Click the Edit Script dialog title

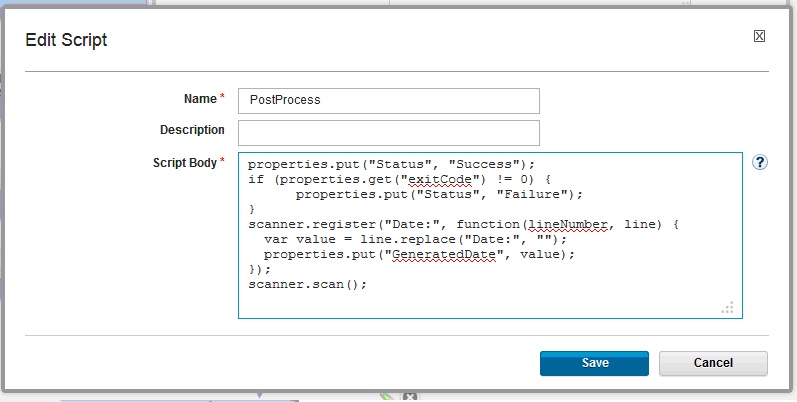(66, 40)
